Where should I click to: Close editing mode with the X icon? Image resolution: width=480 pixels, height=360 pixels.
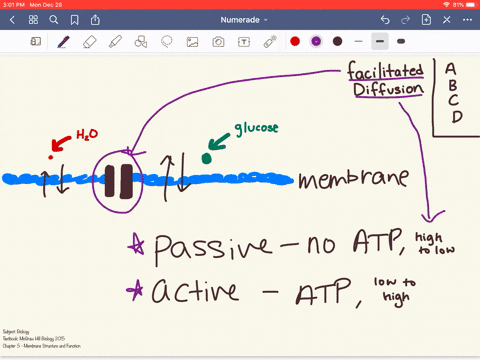447,20
